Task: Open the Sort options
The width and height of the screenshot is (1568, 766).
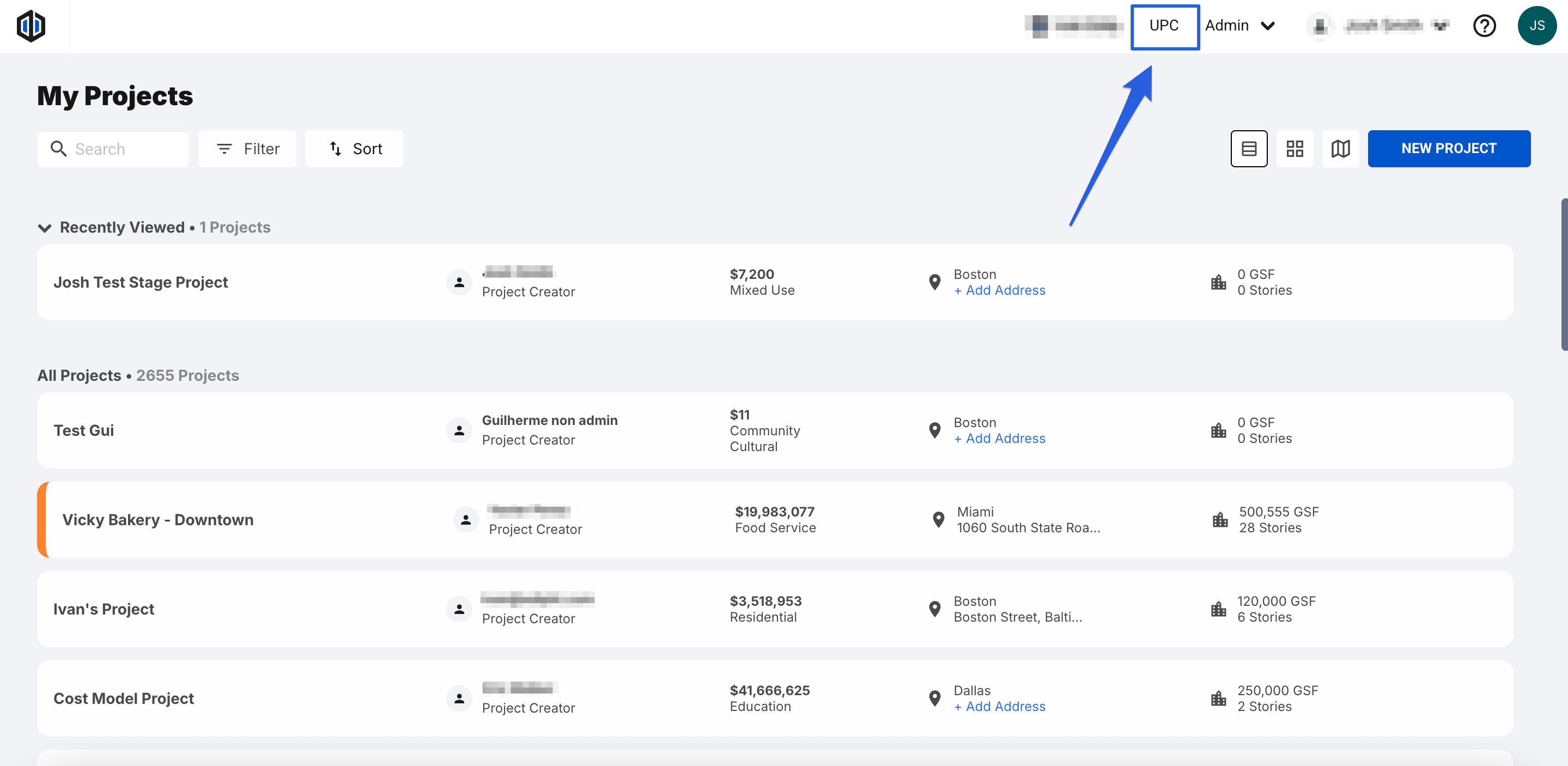Action: pyautogui.click(x=354, y=149)
